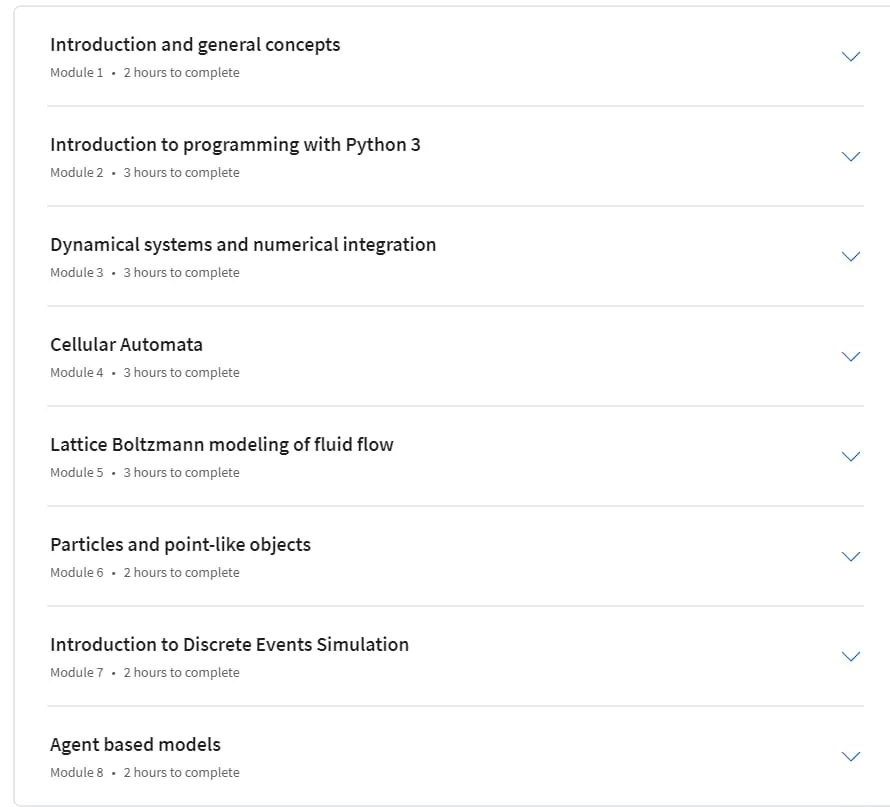Expand Particles and point-like objects chevron
Viewport: 890px width, 807px height.
pyautogui.click(x=850, y=556)
